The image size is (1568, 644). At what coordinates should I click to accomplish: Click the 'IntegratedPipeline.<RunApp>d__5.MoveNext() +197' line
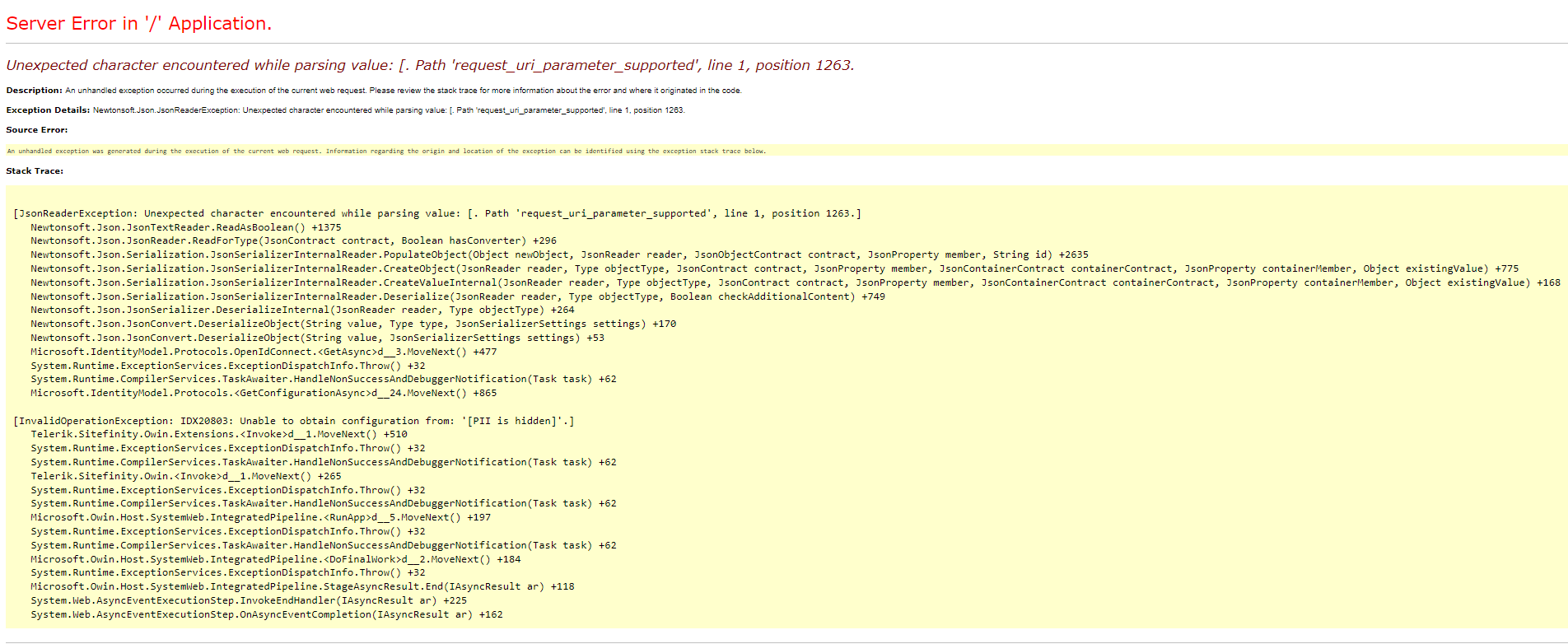(260, 517)
